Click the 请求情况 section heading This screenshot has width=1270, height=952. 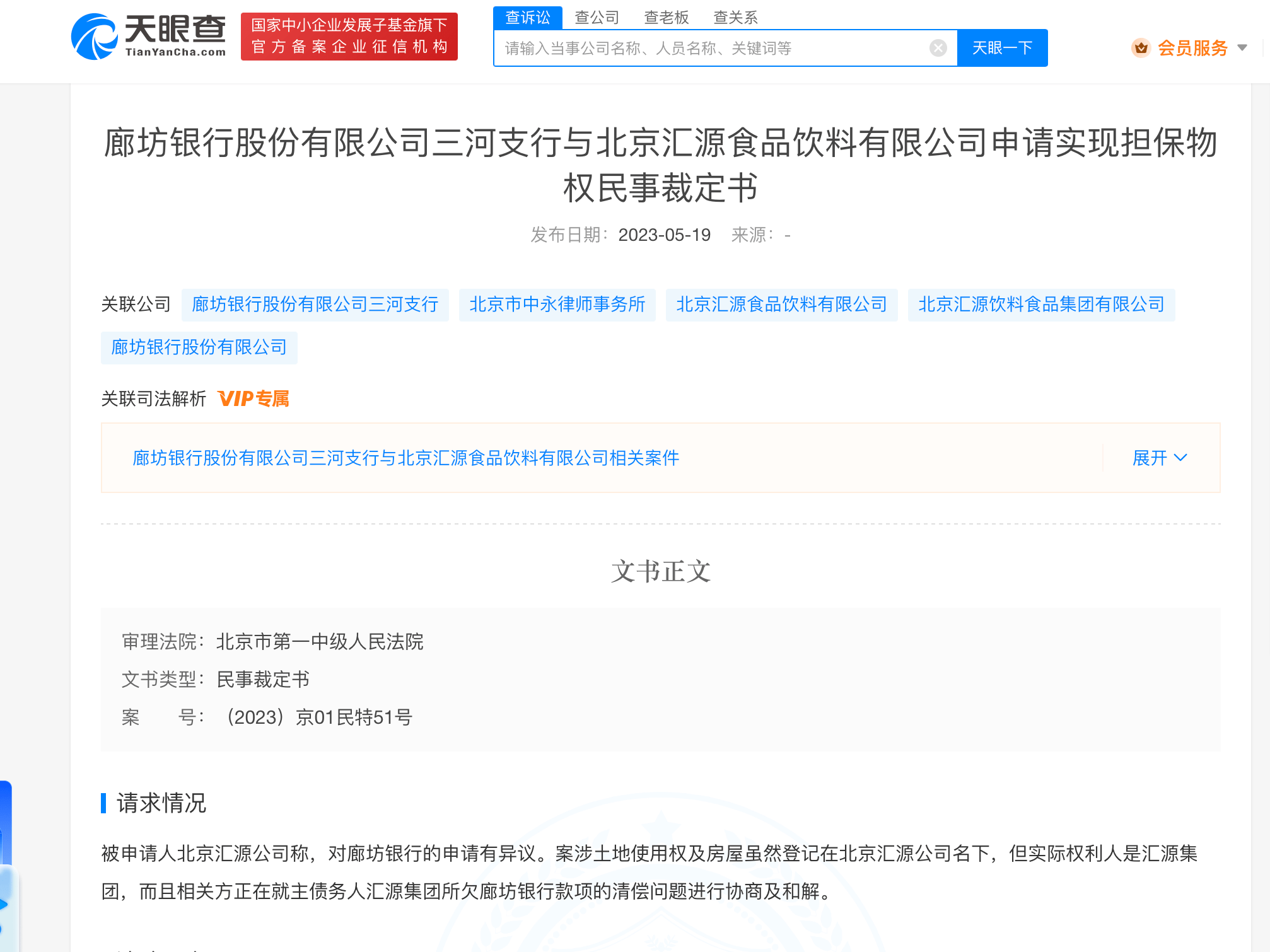tap(161, 803)
